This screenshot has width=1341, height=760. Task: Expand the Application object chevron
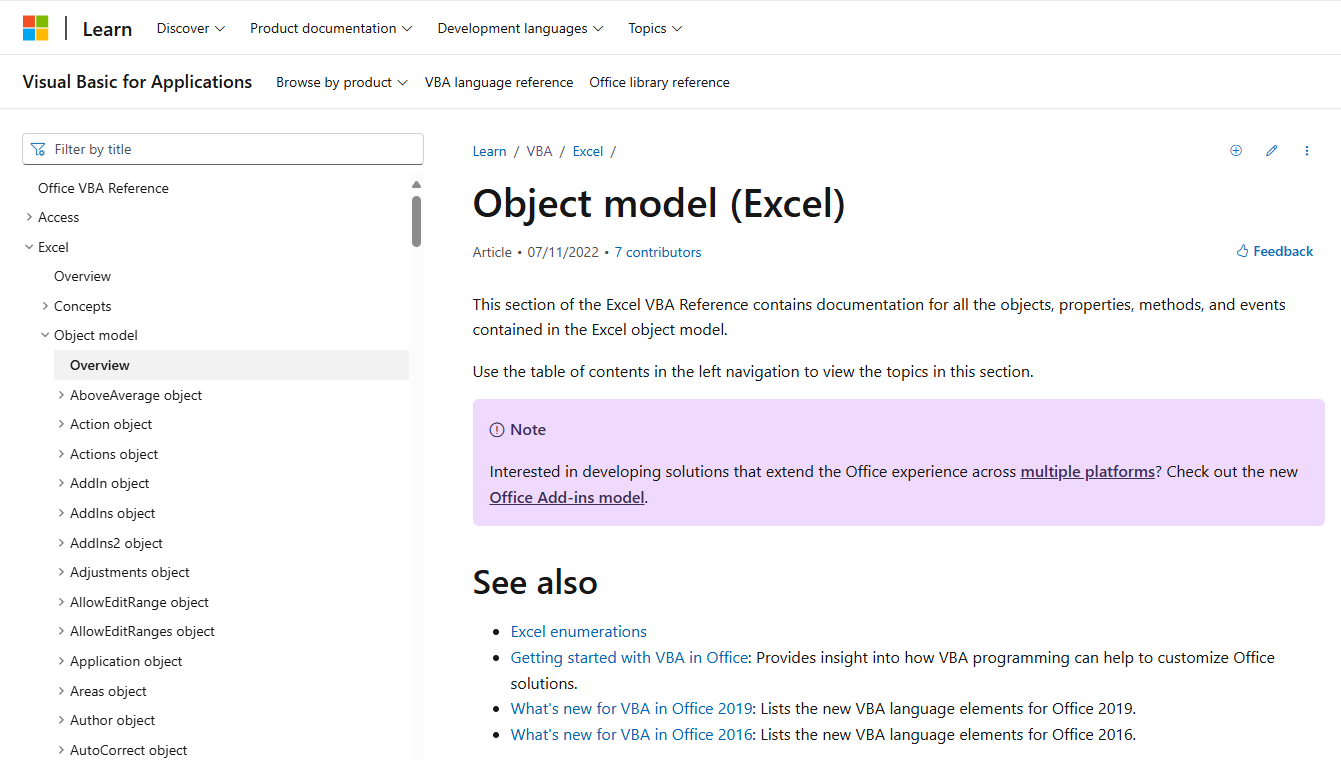click(x=61, y=661)
